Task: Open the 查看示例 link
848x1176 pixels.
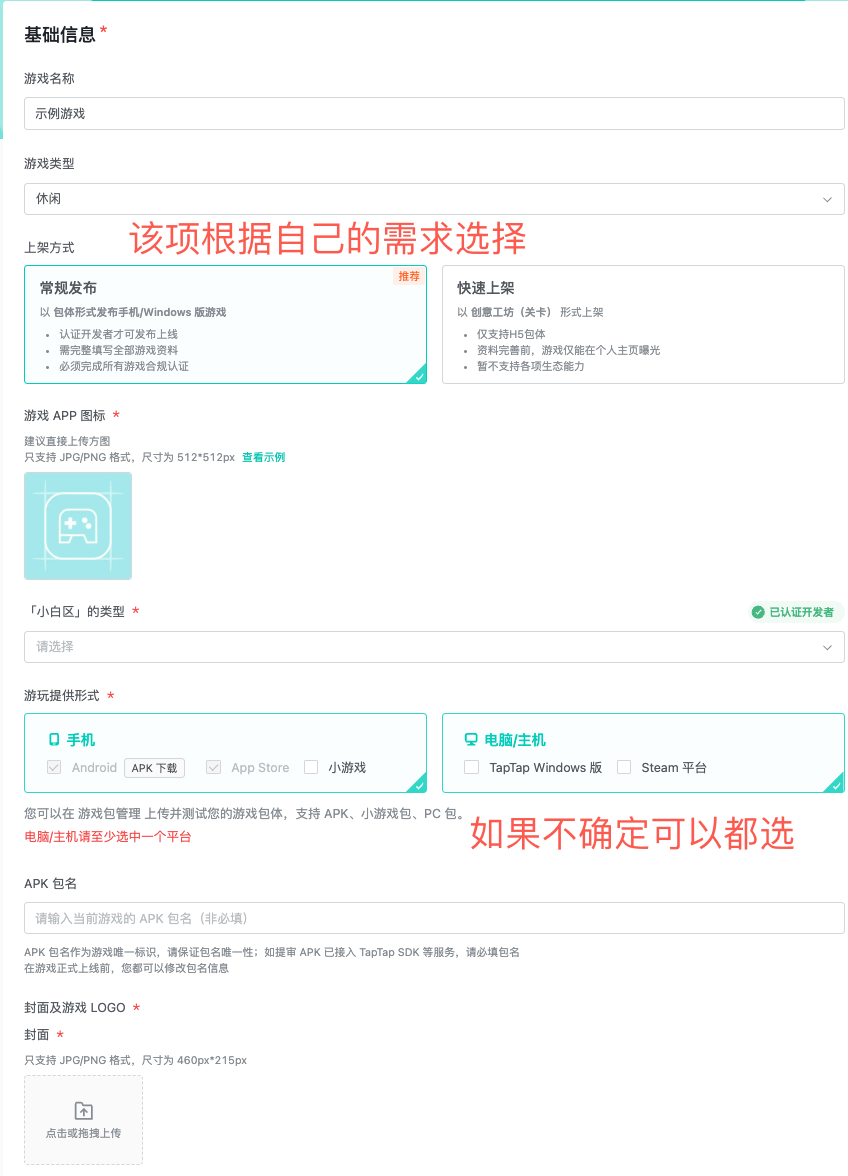Action: (x=263, y=457)
